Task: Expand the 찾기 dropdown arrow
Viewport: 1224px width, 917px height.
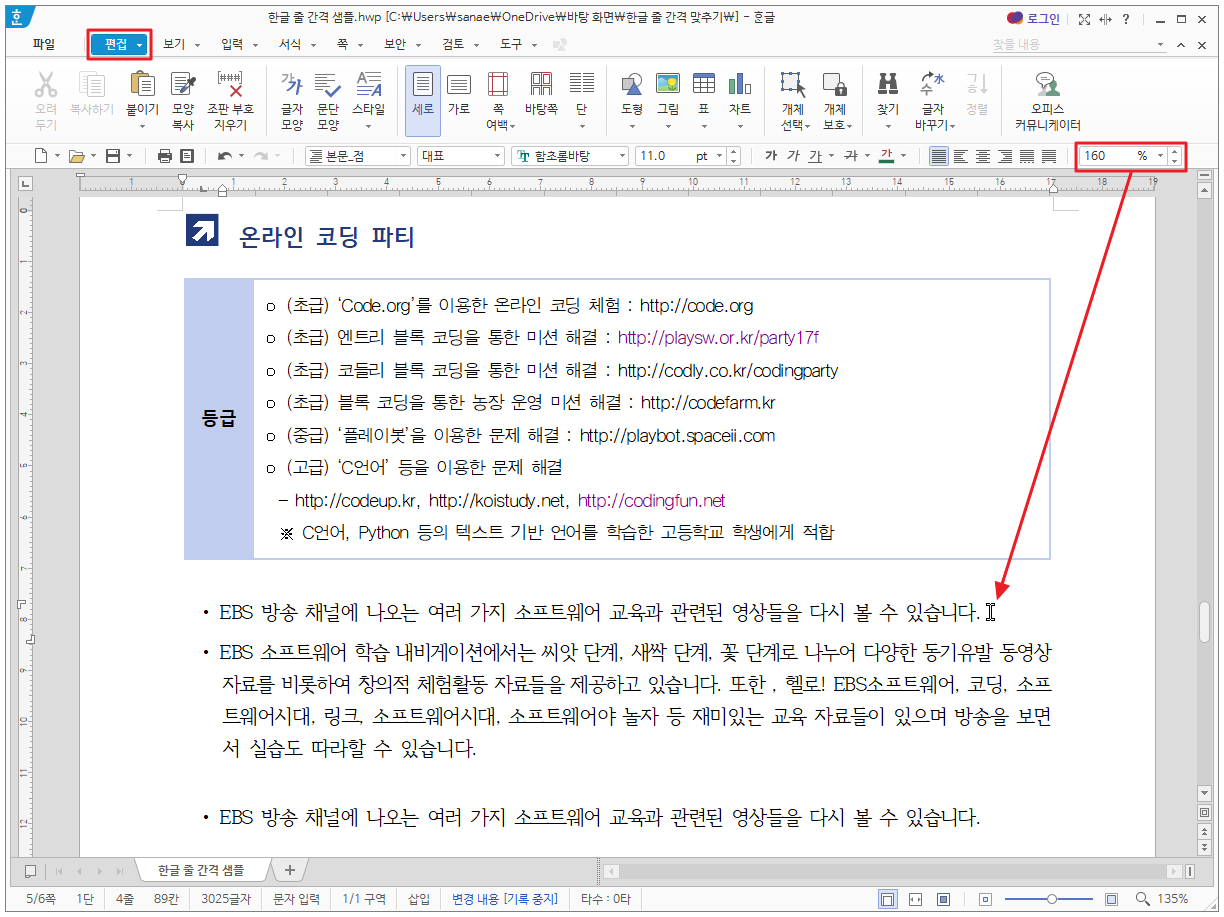Action: [888, 126]
